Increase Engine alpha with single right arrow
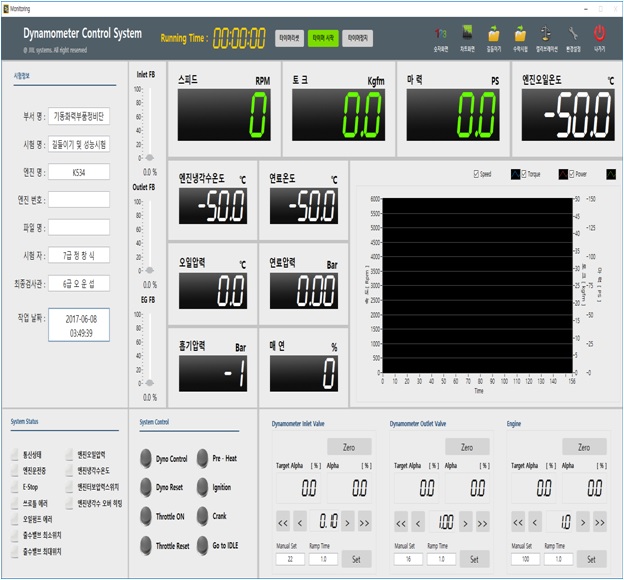Image resolution: width=624 pixels, height=580 pixels. click(585, 521)
